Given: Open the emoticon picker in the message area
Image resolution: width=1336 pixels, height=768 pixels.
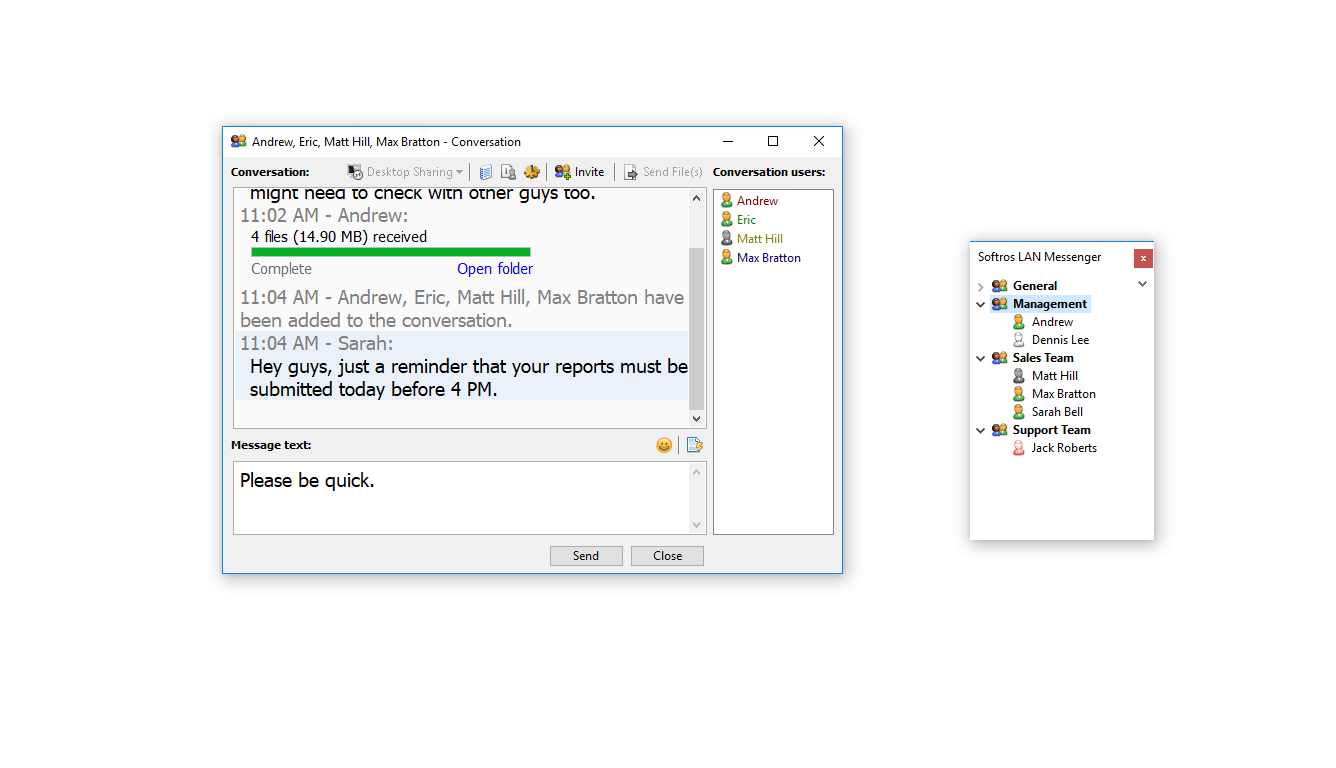Looking at the screenshot, I should point(663,445).
